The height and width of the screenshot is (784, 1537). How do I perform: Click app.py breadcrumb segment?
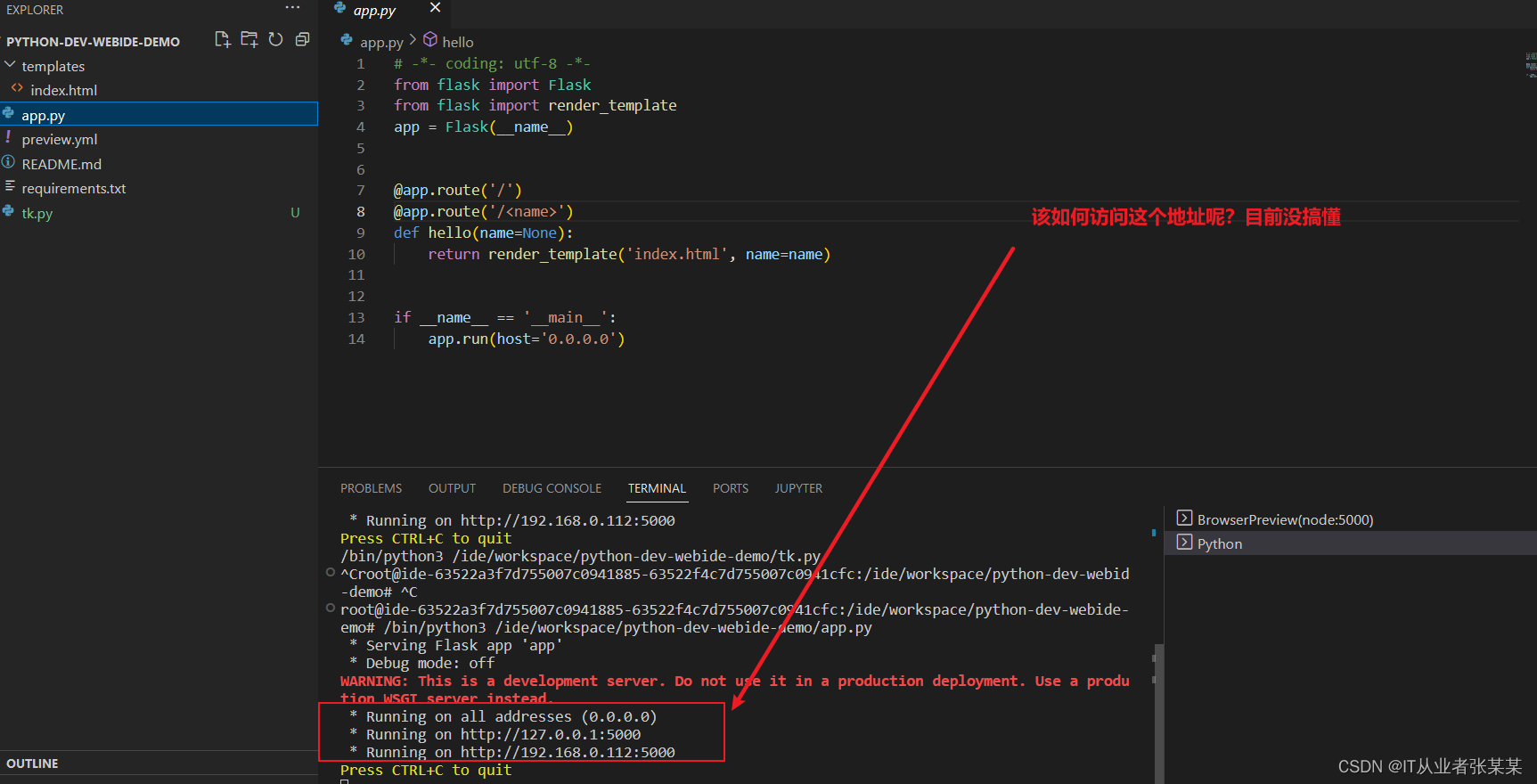tap(381, 42)
